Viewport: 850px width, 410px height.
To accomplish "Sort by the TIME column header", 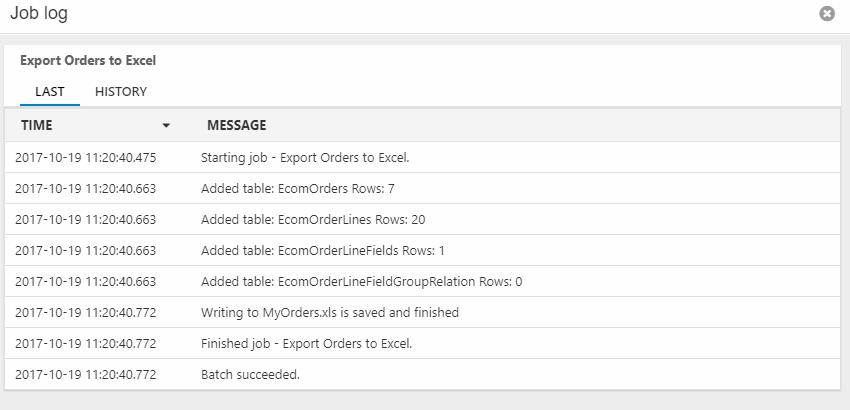I will click(37, 125).
